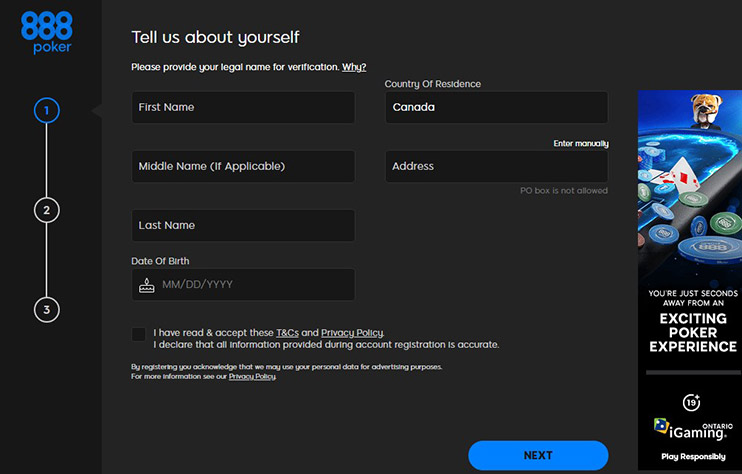The height and width of the screenshot is (474, 742).
Task: Check the T&Cs acceptance checkbox
Action: coord(138,334)
